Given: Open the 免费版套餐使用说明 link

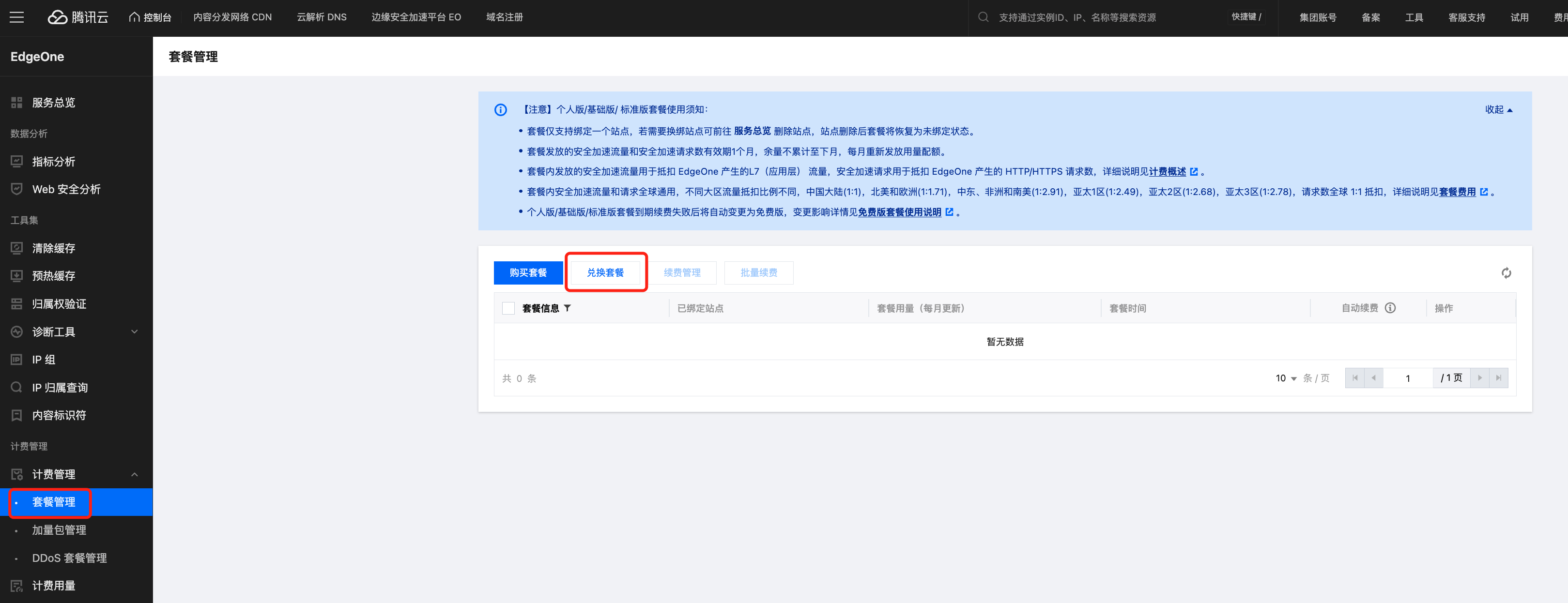Looking at the screenshot, I should [x=899, y=212].
